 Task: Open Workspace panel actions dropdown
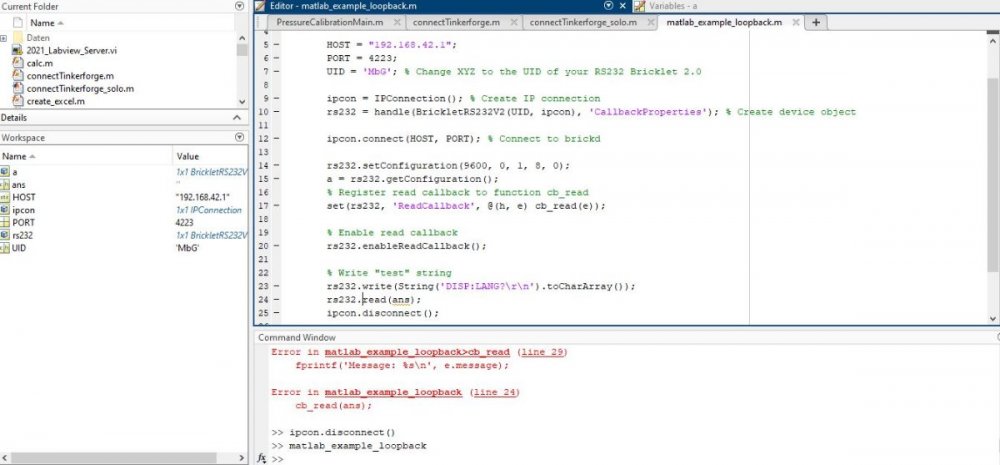click(x=238, y=138)
